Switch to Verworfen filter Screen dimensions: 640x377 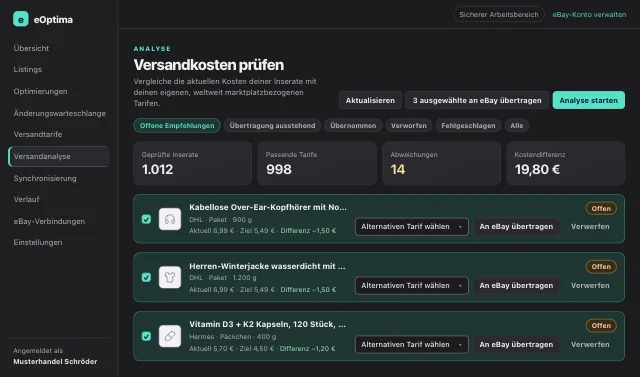409,126
